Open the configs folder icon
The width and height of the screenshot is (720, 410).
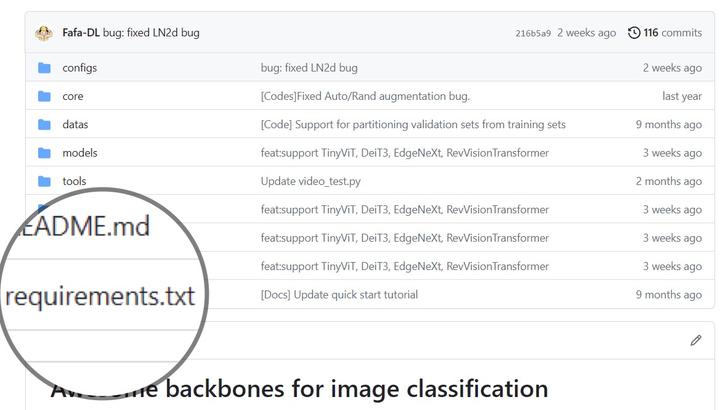(44, 68)
